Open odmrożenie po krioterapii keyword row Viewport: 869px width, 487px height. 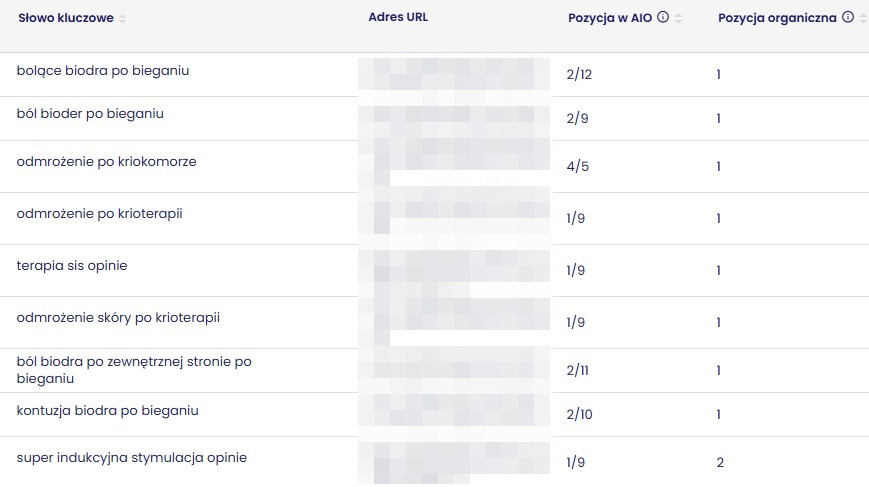tap(99, 214)
